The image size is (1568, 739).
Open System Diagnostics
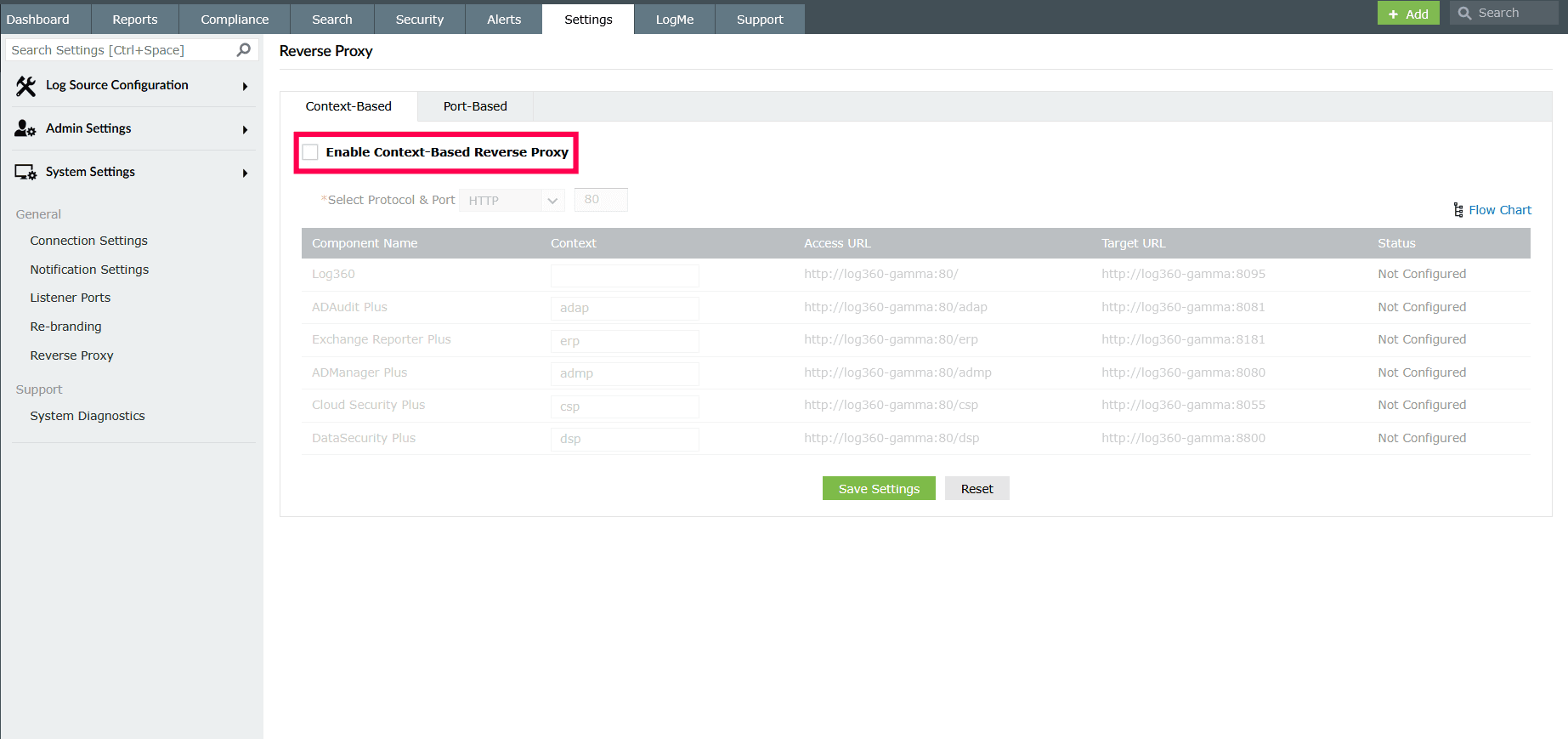(x=88, y=416)
